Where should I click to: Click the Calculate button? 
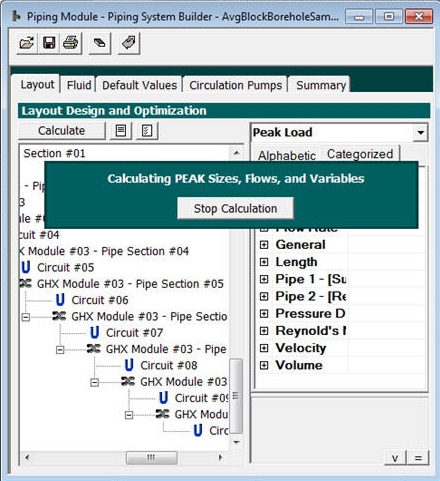(x=62, y=130)
